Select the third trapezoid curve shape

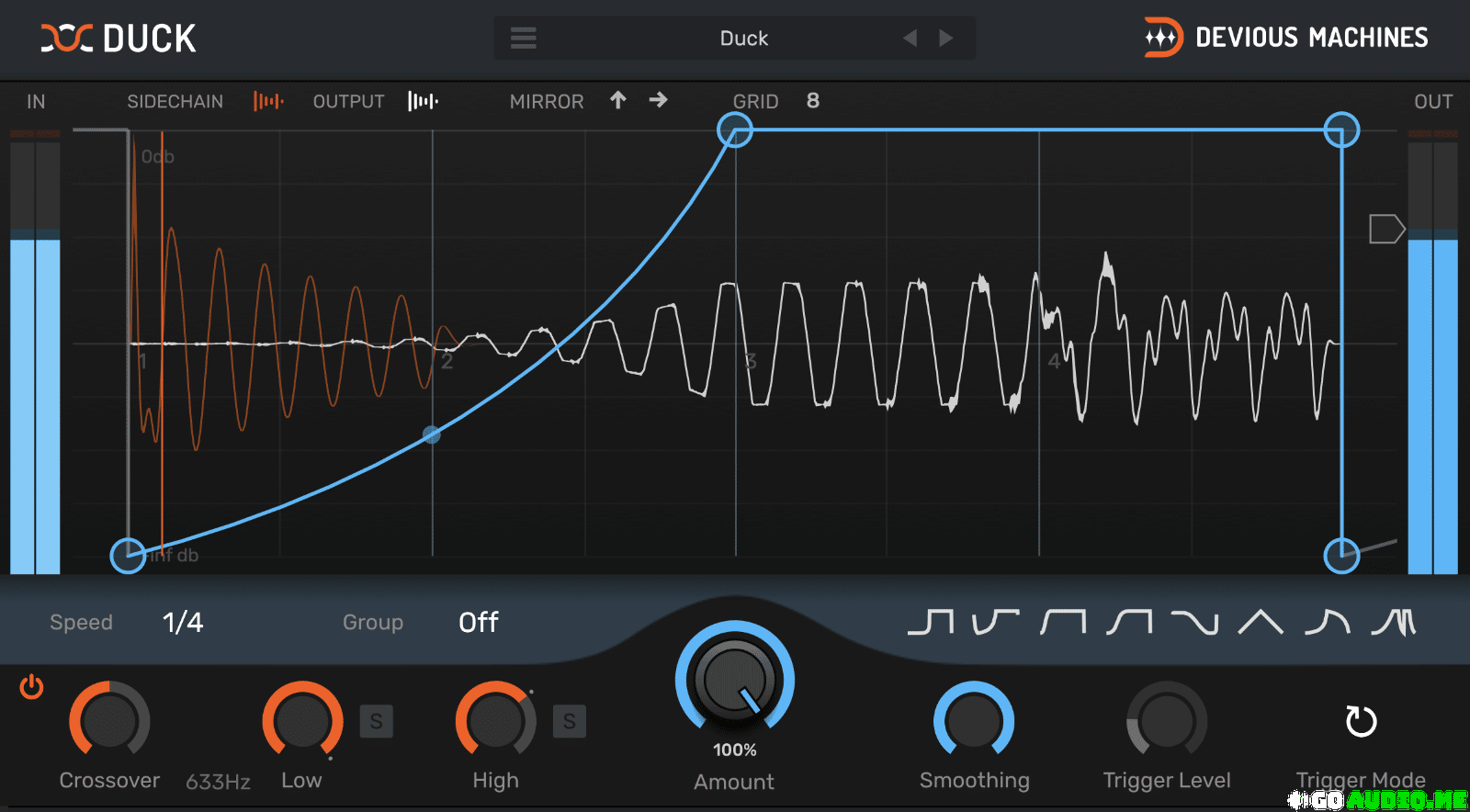(1063, 622)
